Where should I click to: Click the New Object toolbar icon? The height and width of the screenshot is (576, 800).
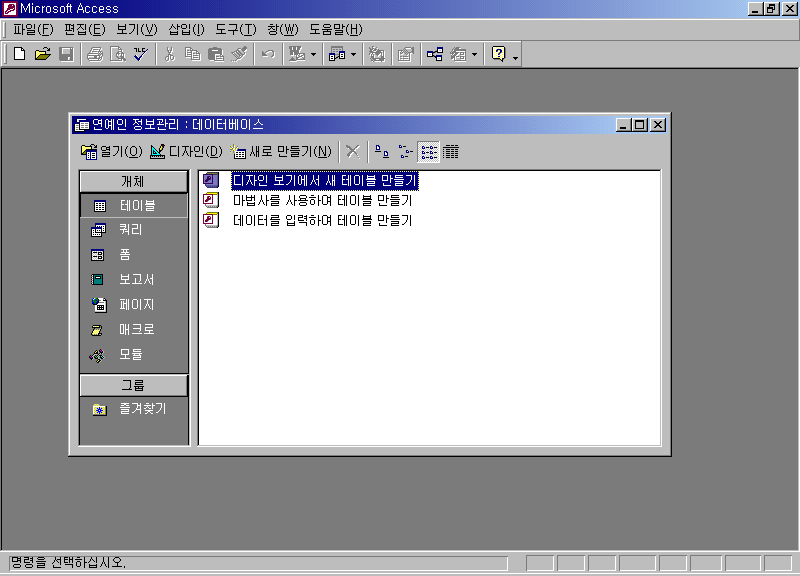pyautogui.click(x=458, y=54)
